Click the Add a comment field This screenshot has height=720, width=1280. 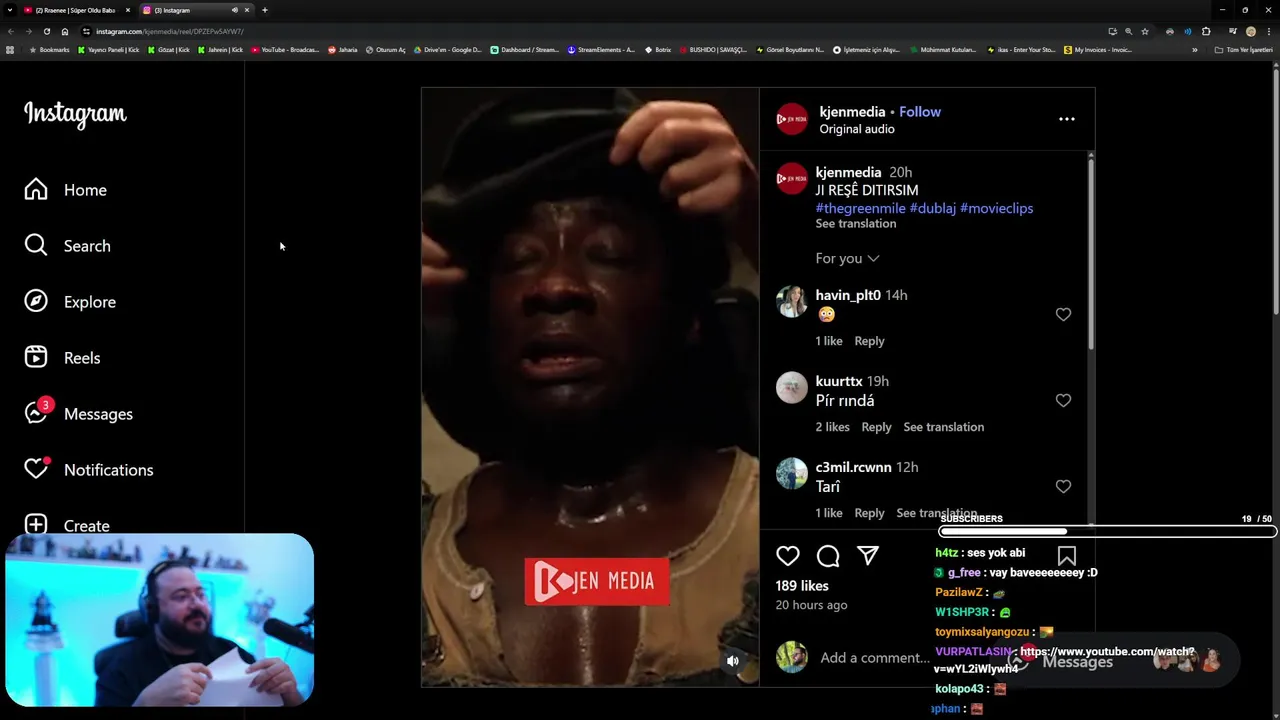(x=875, y=657)
